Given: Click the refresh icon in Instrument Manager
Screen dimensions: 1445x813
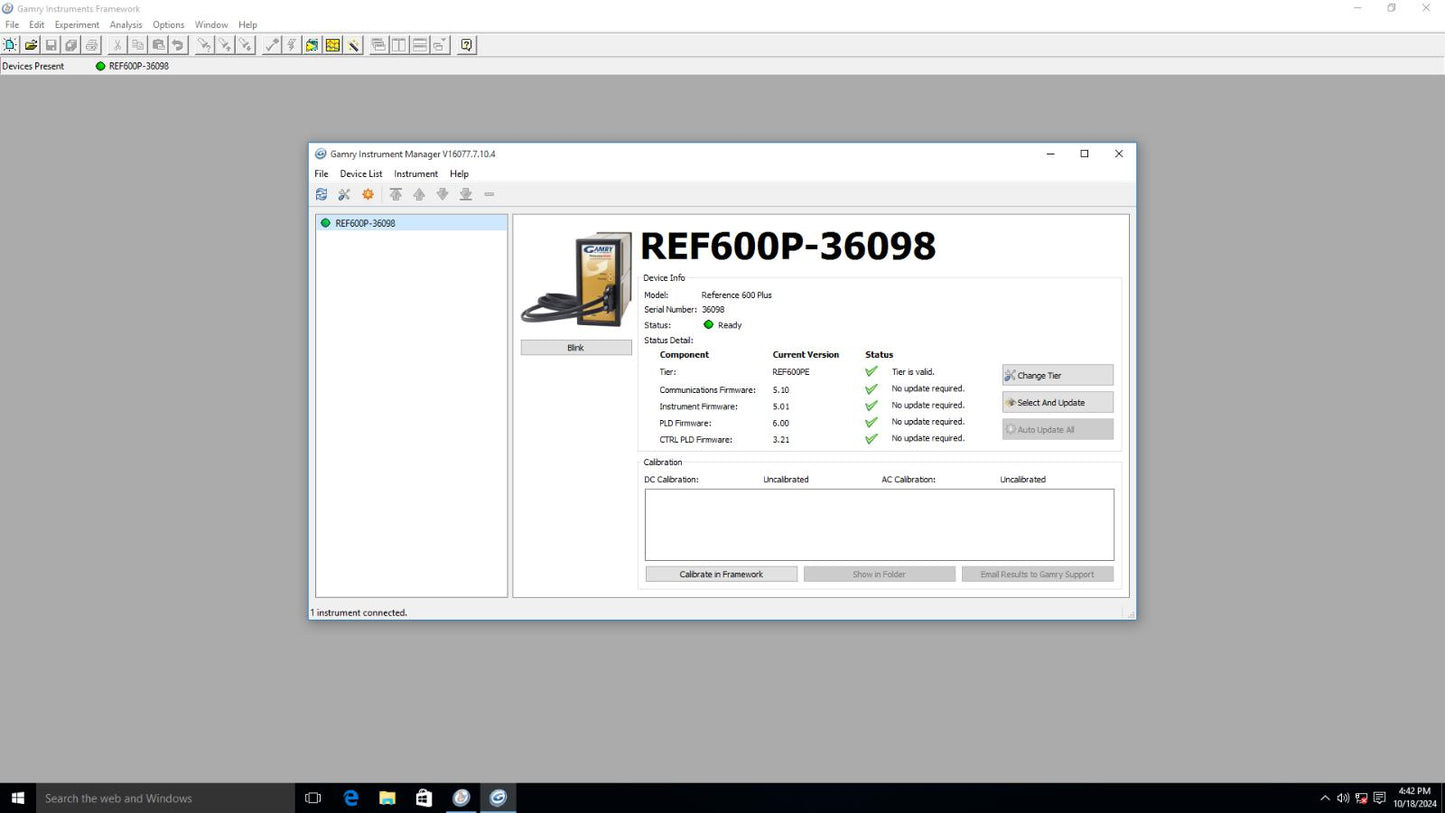Looking at the screenshot, I should [x=321, y=194].
